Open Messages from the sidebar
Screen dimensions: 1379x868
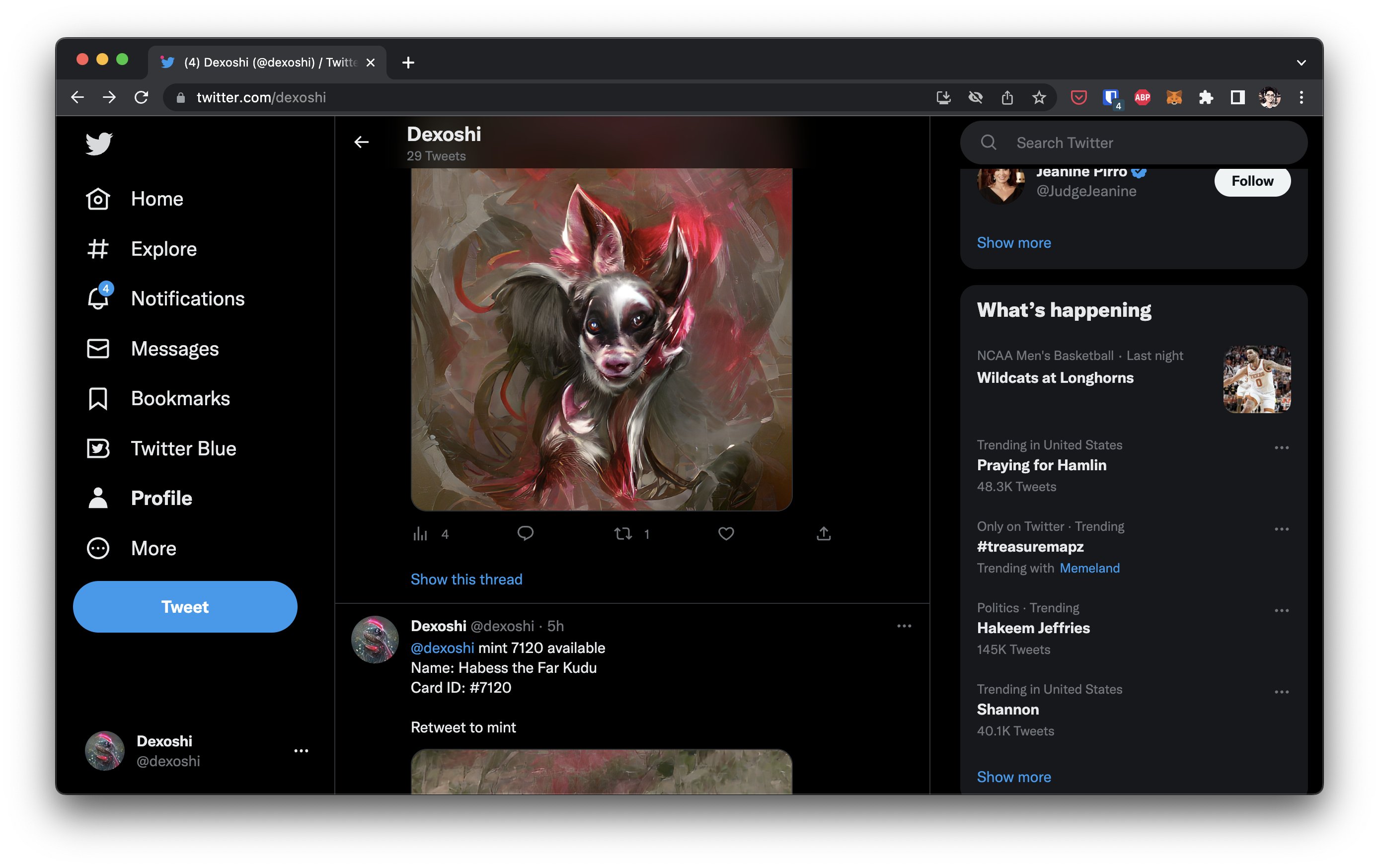(x=153, y=349)
